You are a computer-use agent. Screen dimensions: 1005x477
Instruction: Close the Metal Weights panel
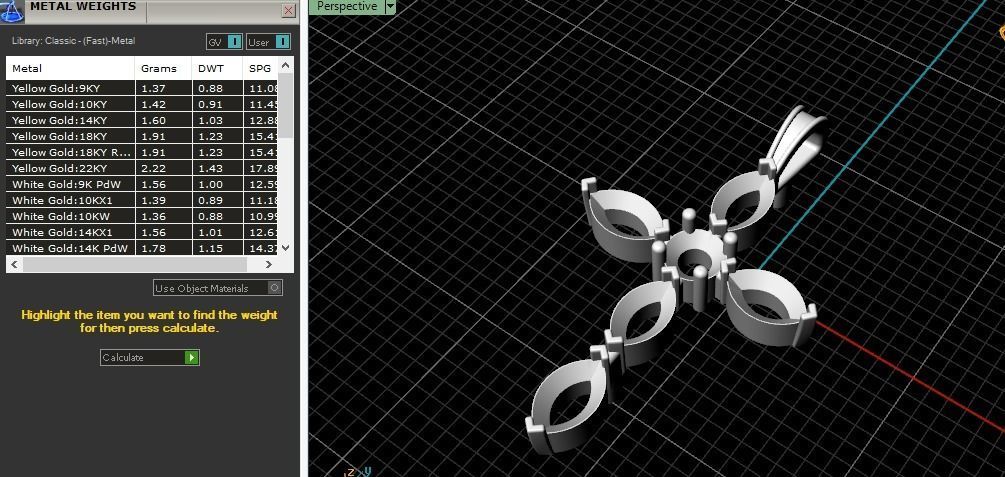(288, 11)
